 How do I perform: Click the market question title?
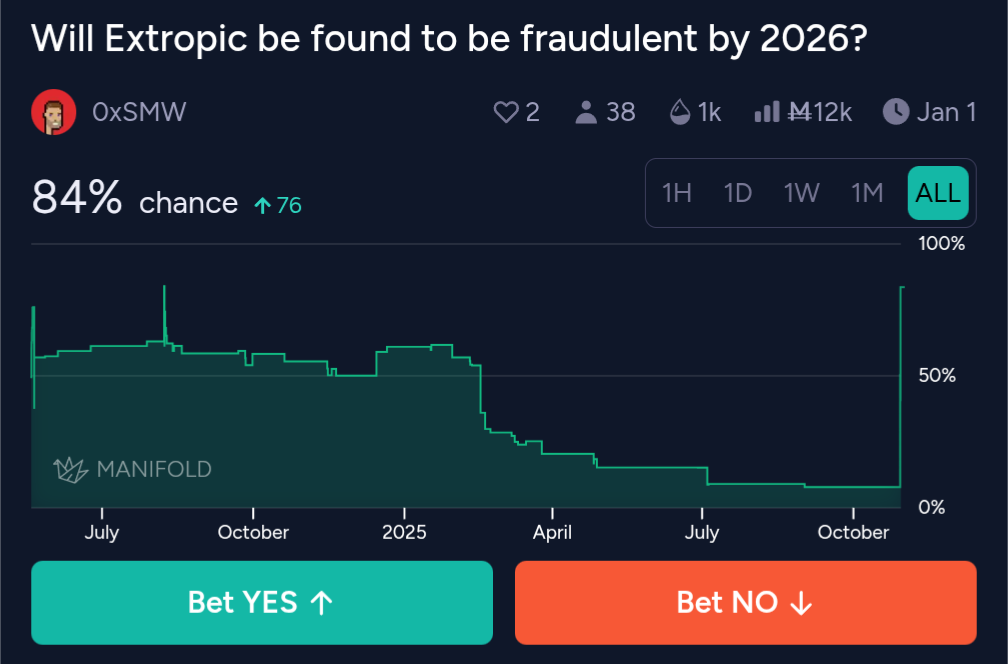(448, 39)
